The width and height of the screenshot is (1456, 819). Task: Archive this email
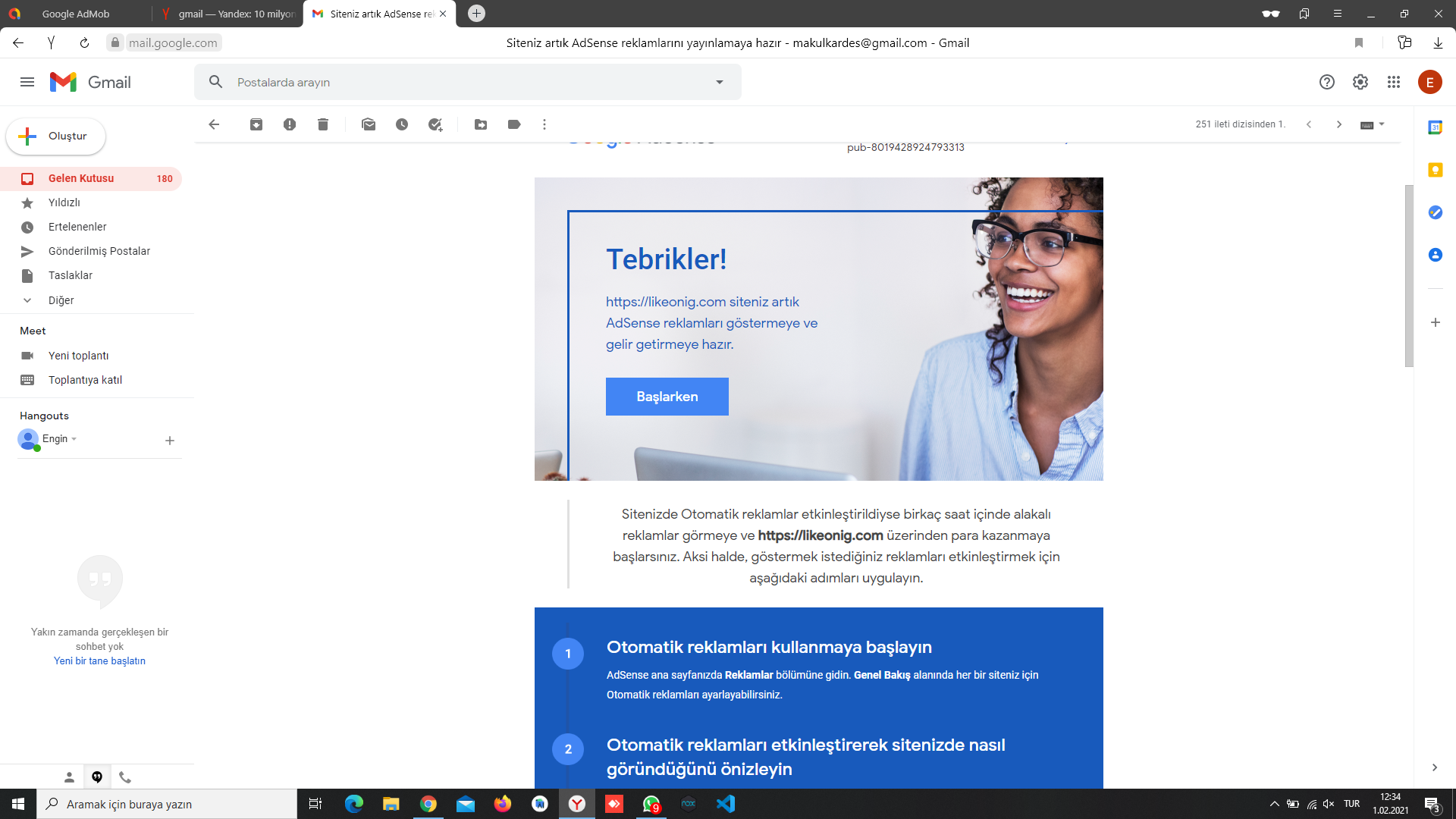tap(256, 124)
